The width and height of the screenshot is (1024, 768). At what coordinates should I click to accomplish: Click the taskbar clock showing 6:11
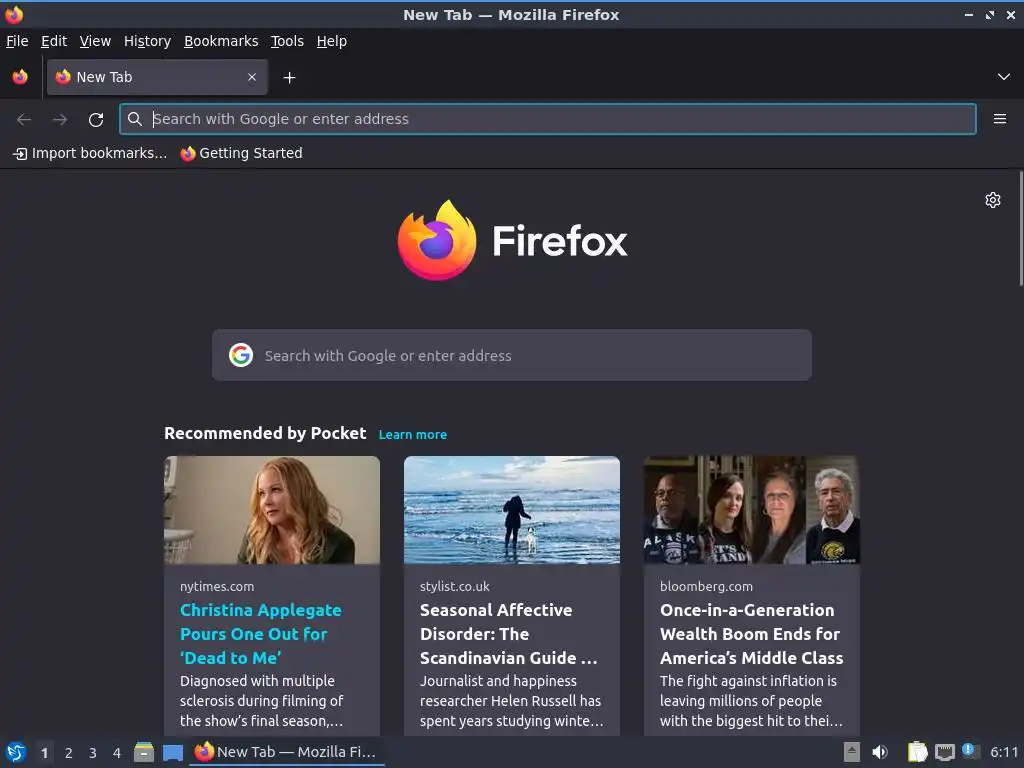(1004, 752)
